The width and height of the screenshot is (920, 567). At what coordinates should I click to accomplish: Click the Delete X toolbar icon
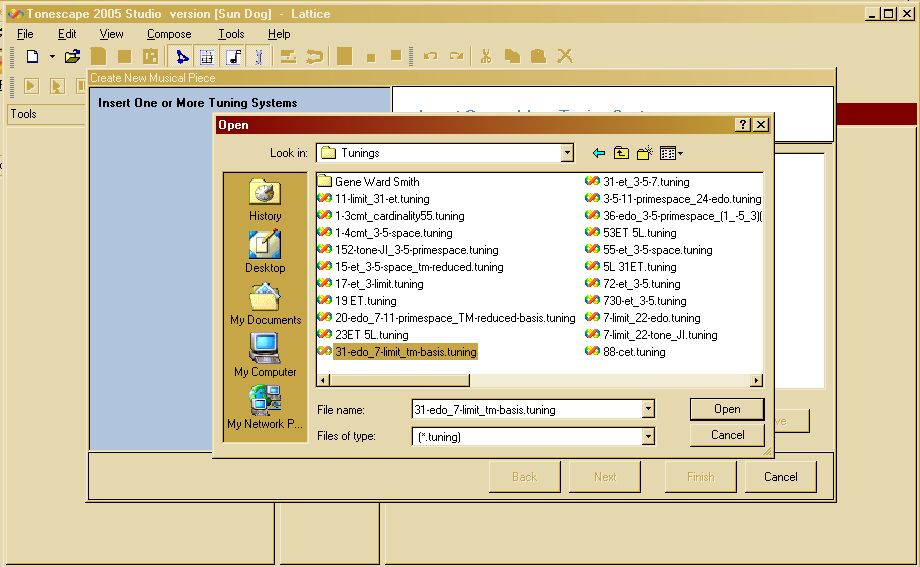(565, 56)
